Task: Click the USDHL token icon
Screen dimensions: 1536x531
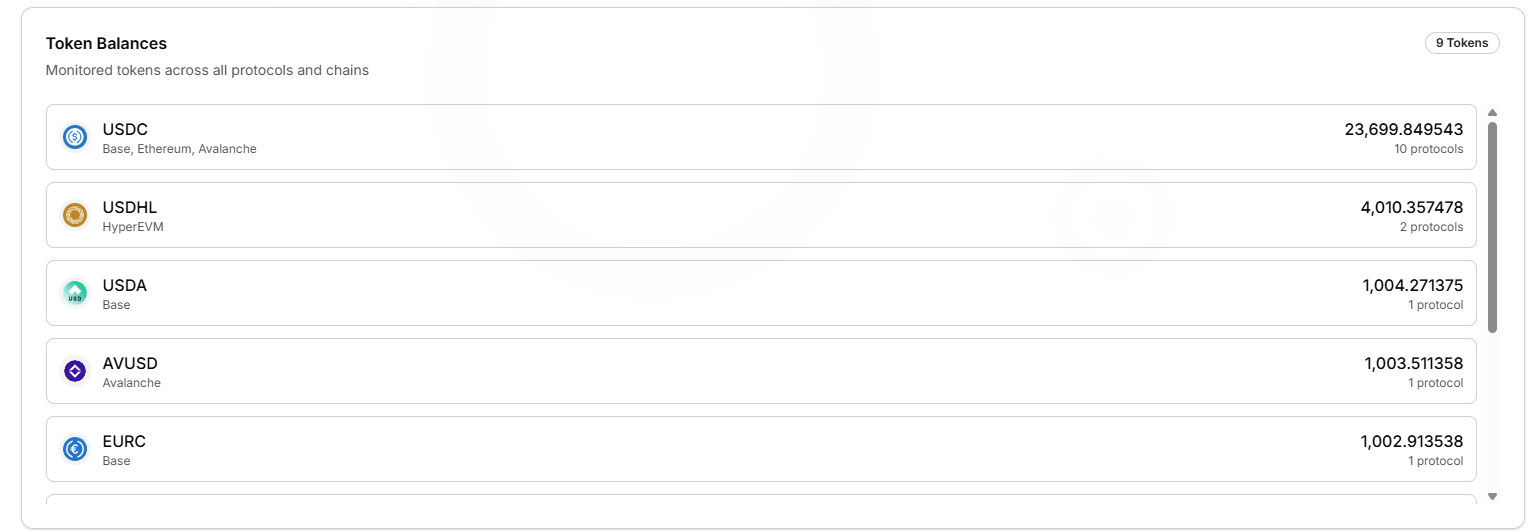Action: (75, 215)
